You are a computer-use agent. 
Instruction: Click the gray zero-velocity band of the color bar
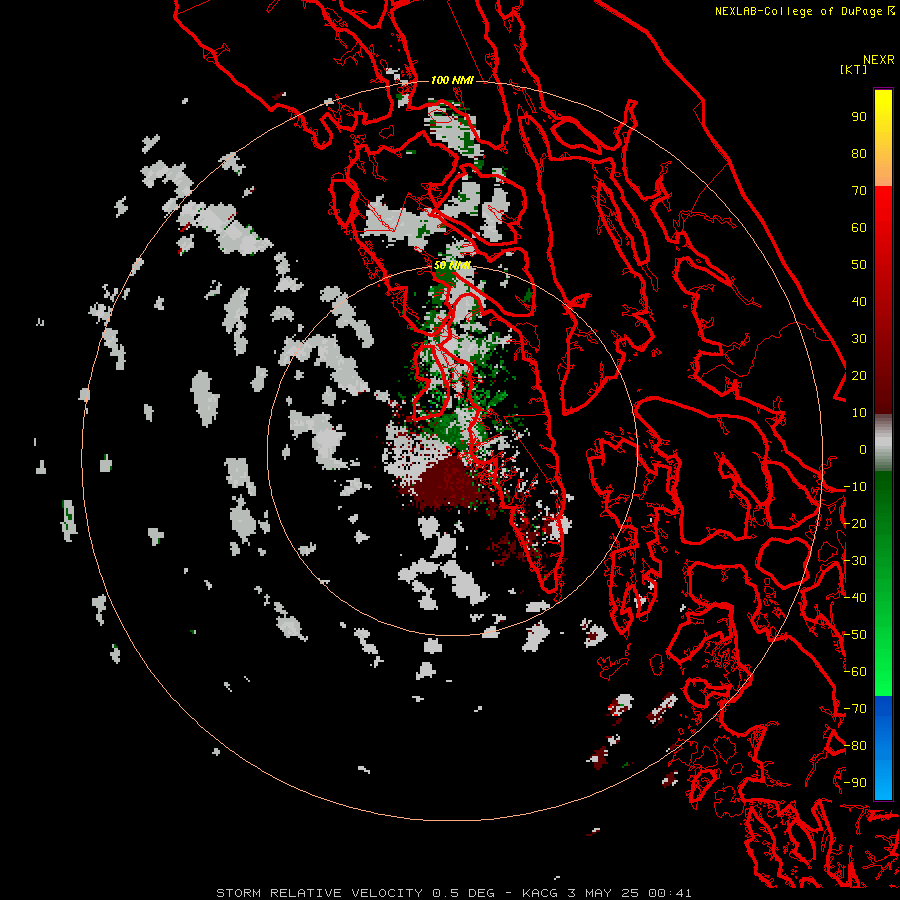tap(883, 443)
